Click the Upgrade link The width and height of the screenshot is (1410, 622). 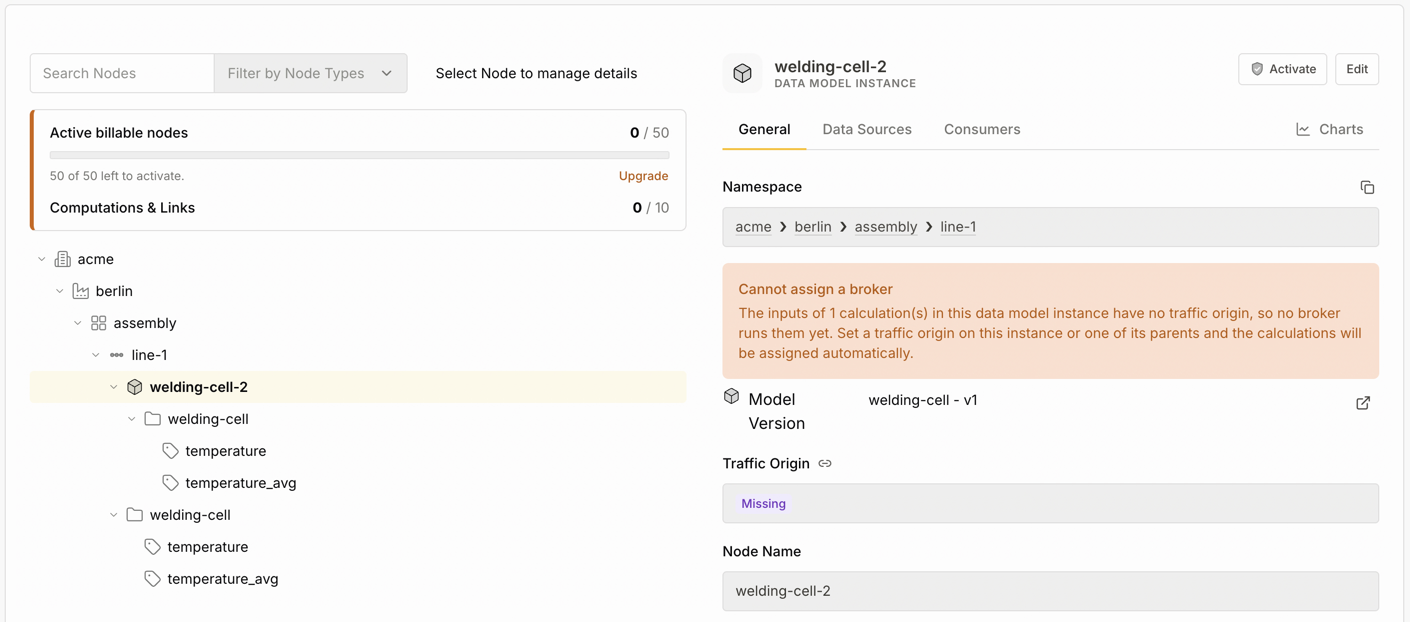643,176
